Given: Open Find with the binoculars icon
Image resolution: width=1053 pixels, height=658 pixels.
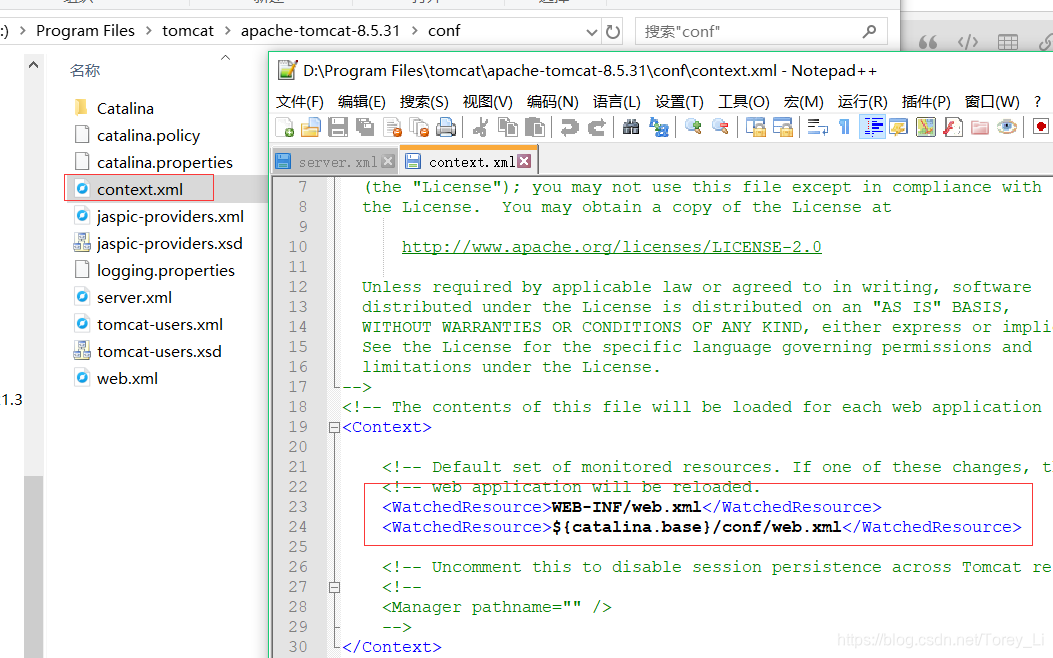Looking at the screenshot, I should [631, 127].
